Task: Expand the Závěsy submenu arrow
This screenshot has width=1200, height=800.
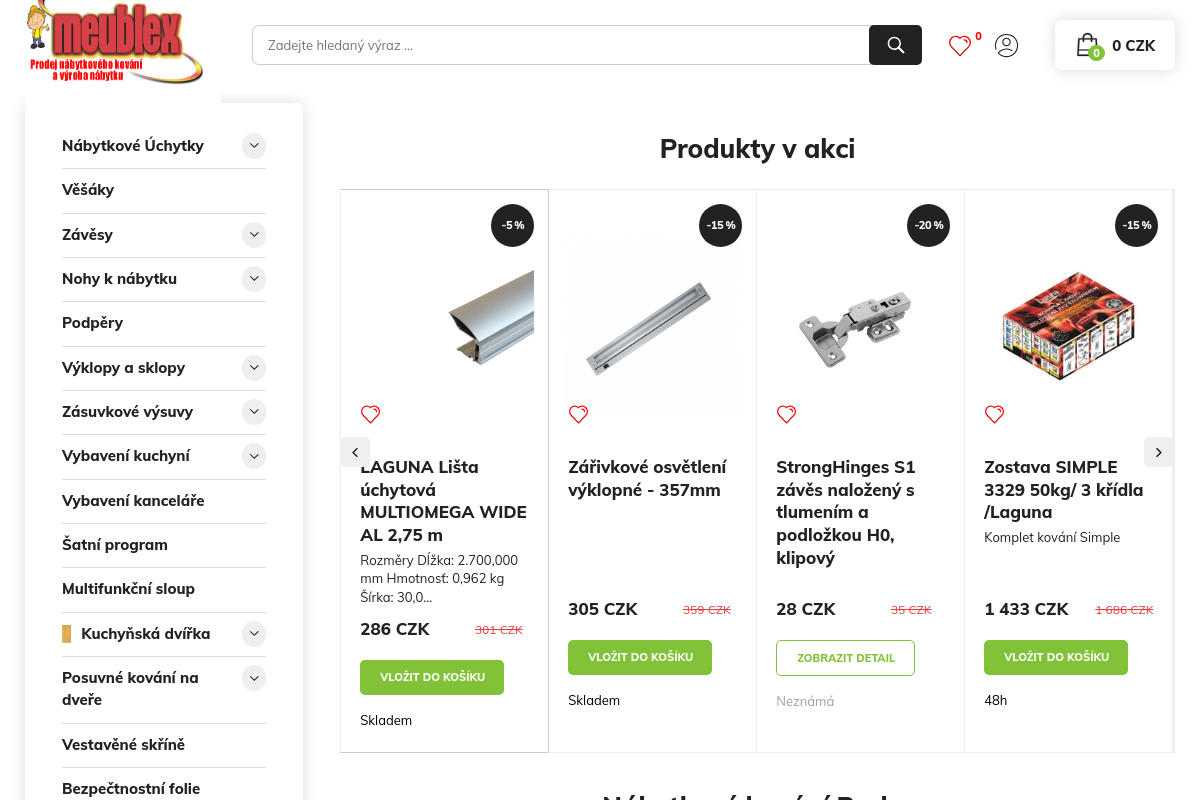Action: (254, 235)
